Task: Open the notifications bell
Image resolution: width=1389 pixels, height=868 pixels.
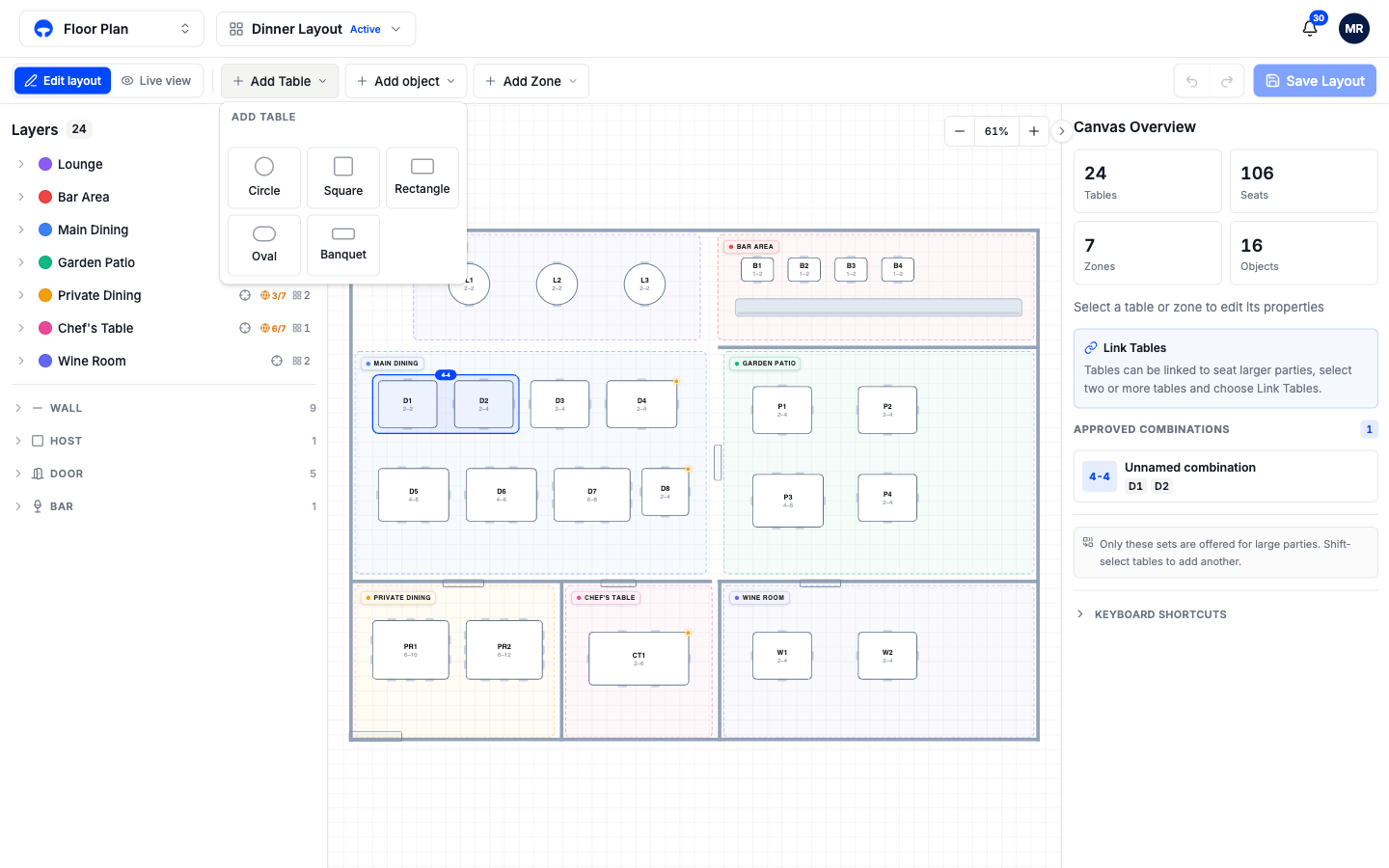Action: click(1310, 29)
